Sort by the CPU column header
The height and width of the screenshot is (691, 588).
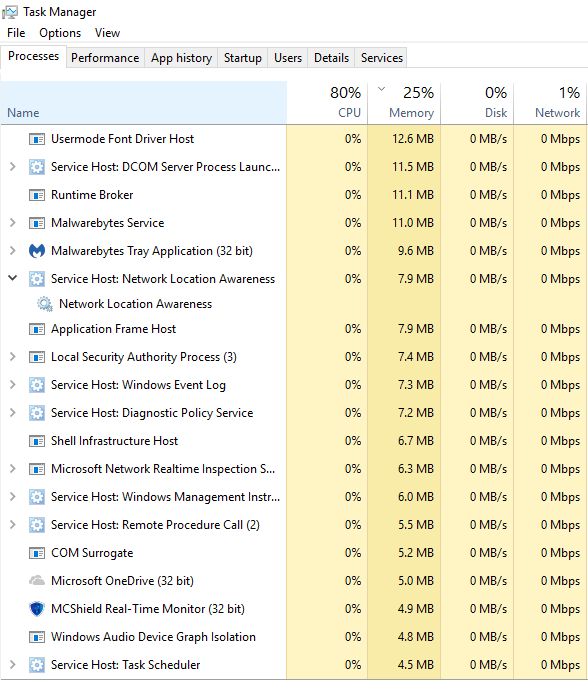[327, 103]
